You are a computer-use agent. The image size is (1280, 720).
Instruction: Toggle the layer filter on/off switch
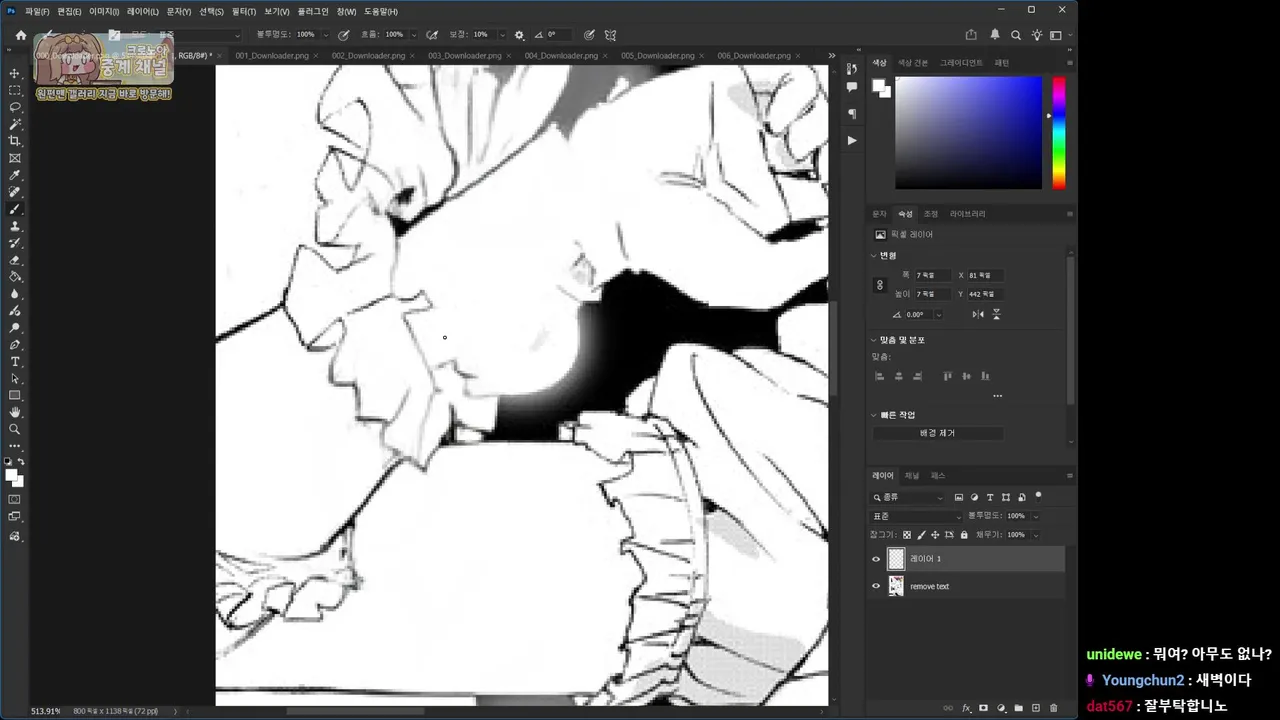[x=1038, y=495]
